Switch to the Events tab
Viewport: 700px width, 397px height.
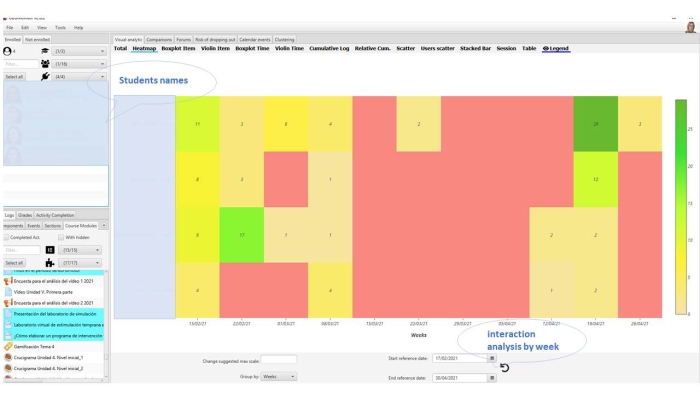pyautogui.click(x=33, y=226)
